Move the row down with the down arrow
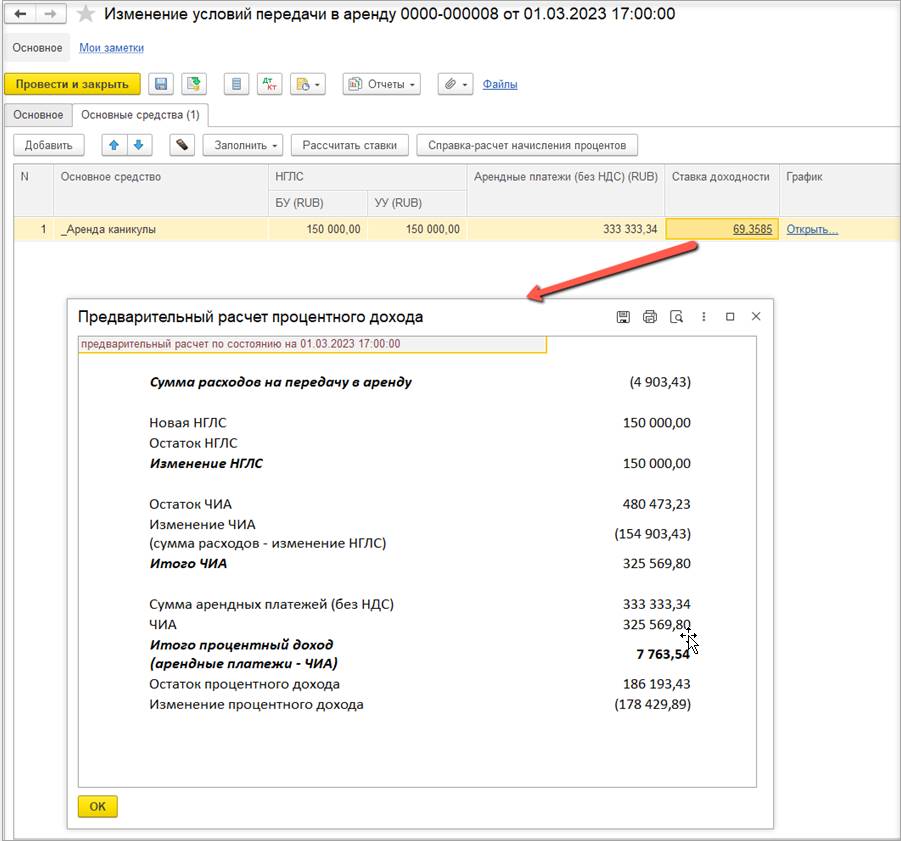The height and width of the screenshot is (841, 901). click(x=138, y=145)
